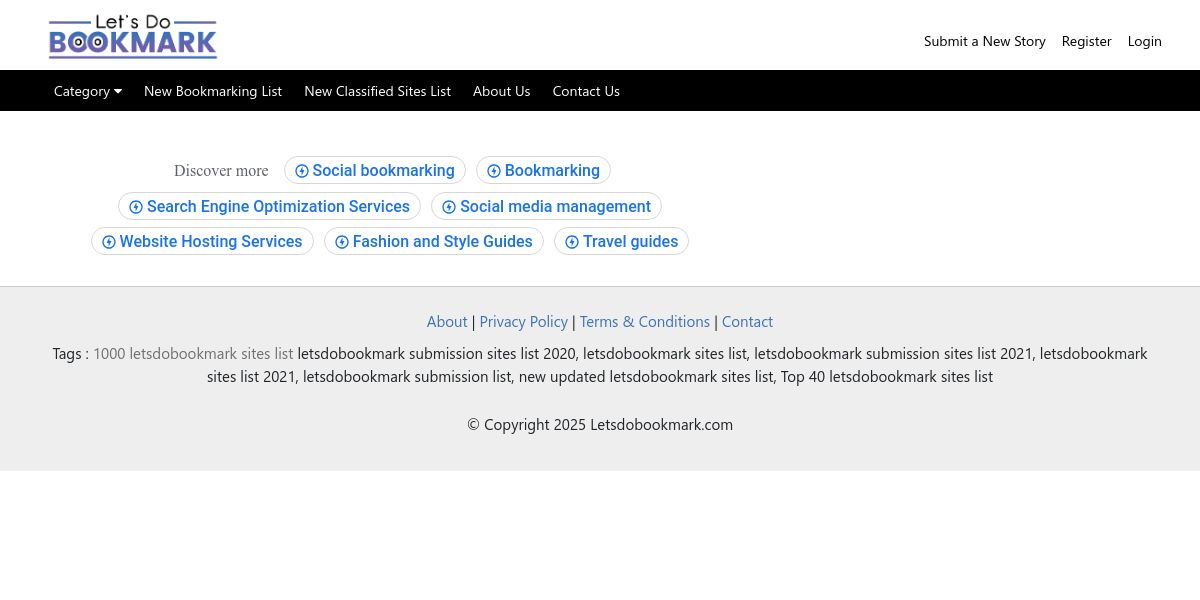Select the Social bookmarking topic chip

375,171
